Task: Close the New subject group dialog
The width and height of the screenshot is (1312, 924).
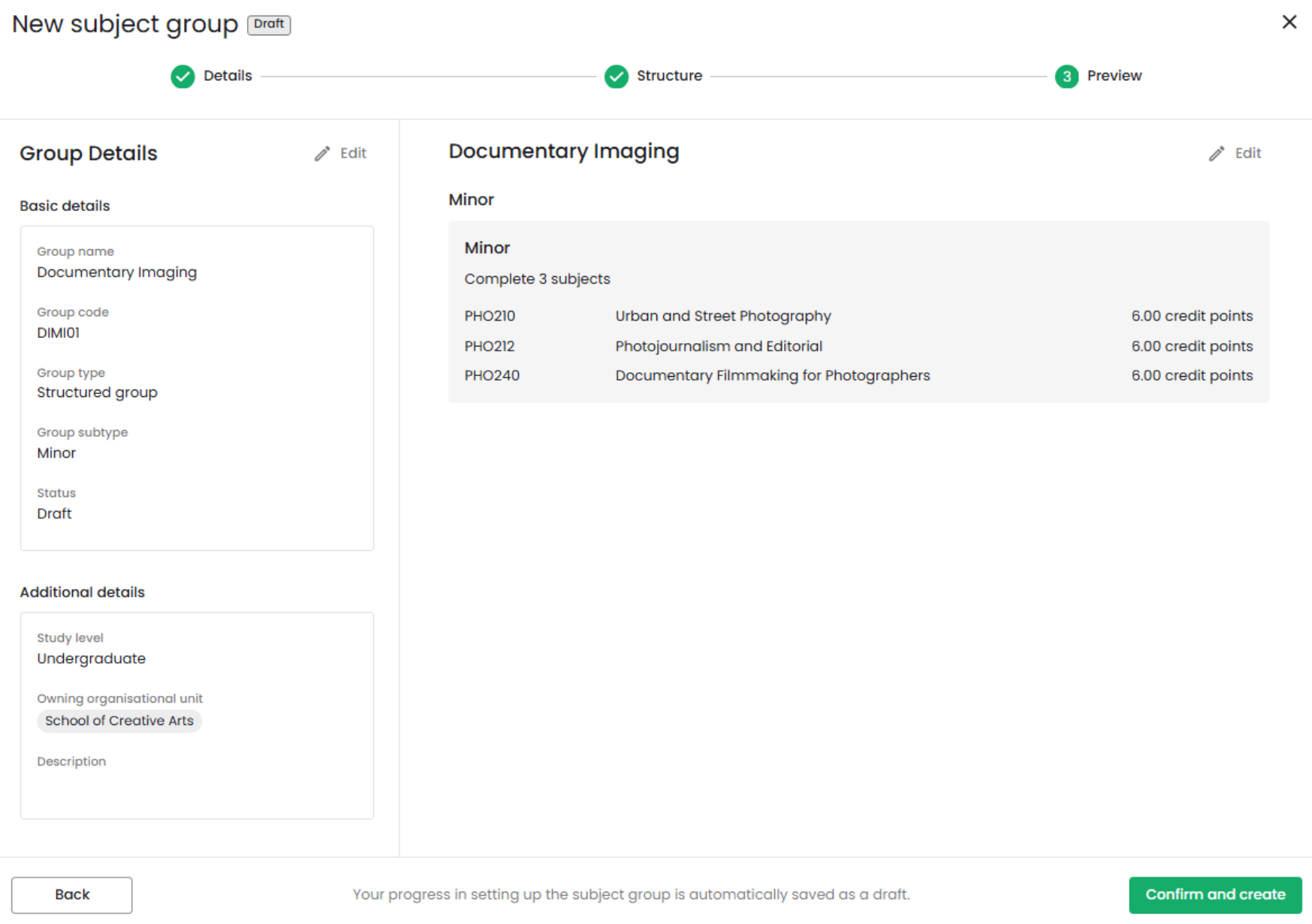Action: tap(1289, 23)
